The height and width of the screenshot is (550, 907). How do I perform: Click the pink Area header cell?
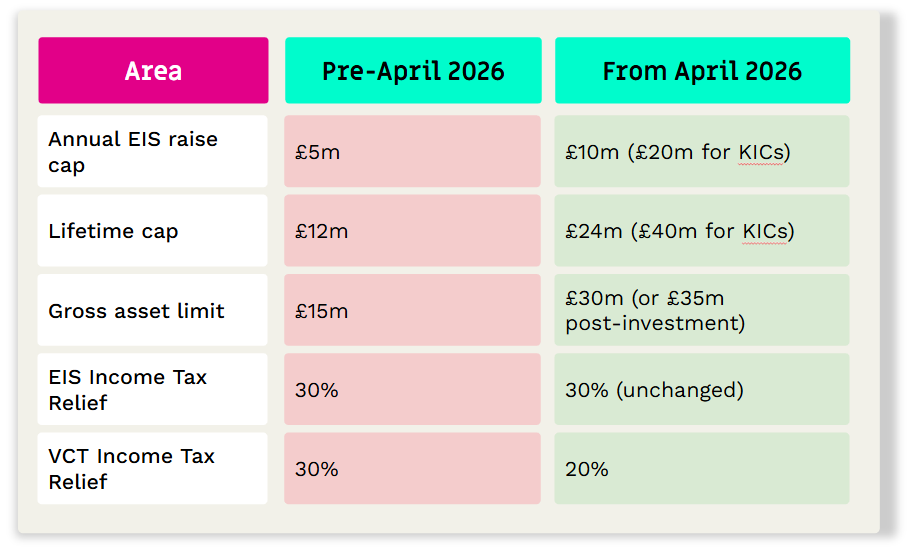(153, 71)
